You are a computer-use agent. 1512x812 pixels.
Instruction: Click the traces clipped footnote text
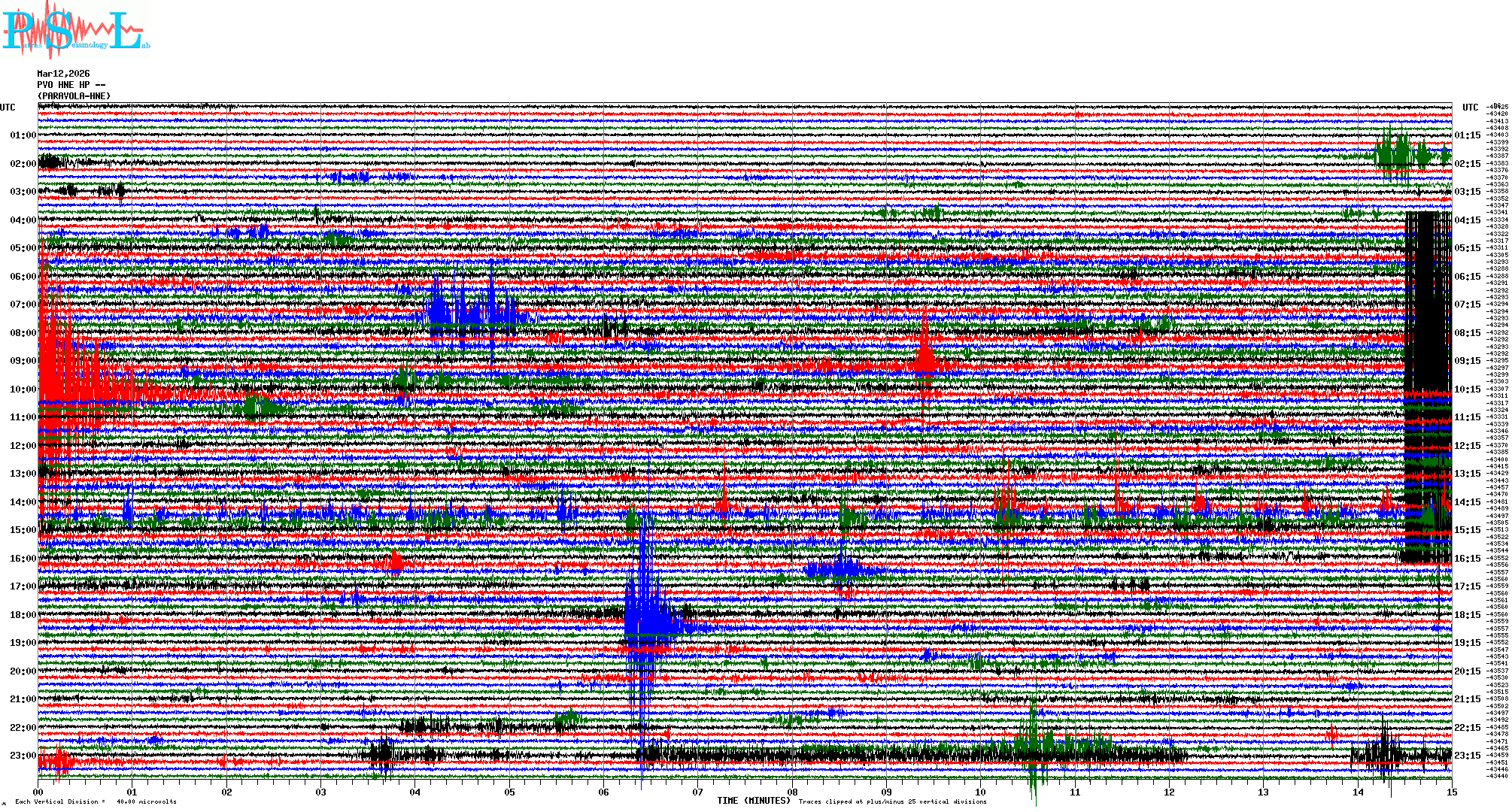[x=892, y=801]
